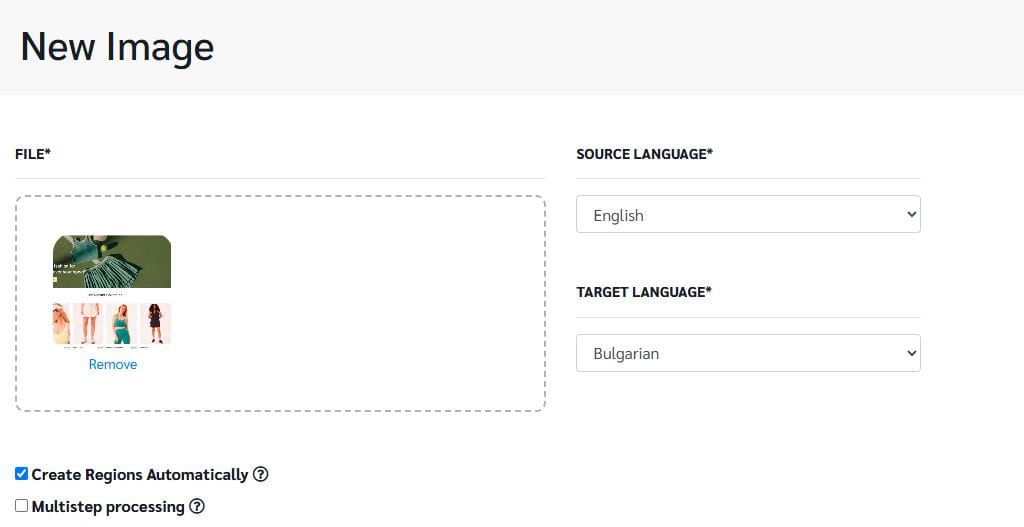This screenshot has width=1024, height=527.
Task: Open the Target Language dropdown
Action: pos(747,353)
